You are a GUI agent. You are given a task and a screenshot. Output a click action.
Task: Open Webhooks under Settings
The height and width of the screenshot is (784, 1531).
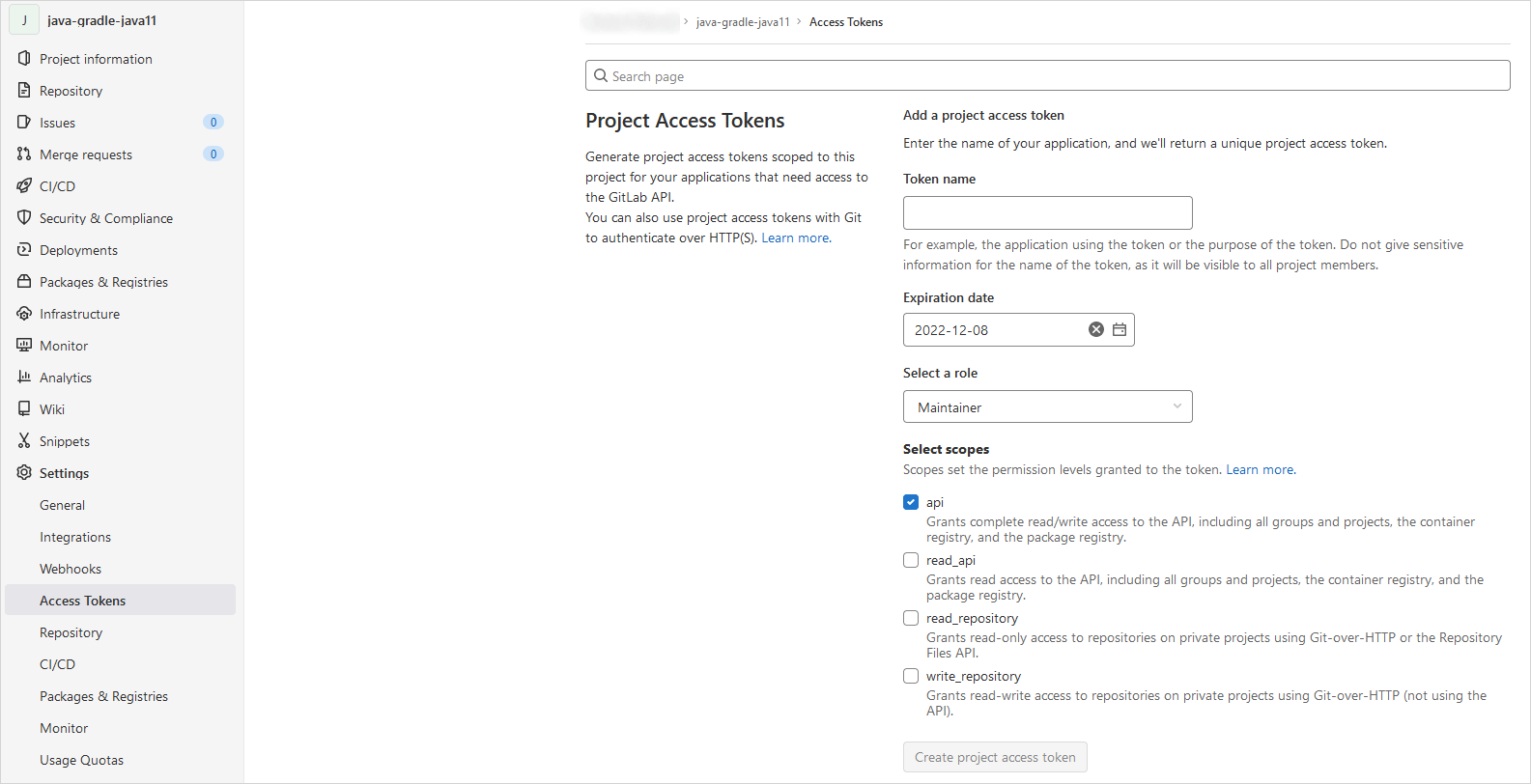[71, 569]
